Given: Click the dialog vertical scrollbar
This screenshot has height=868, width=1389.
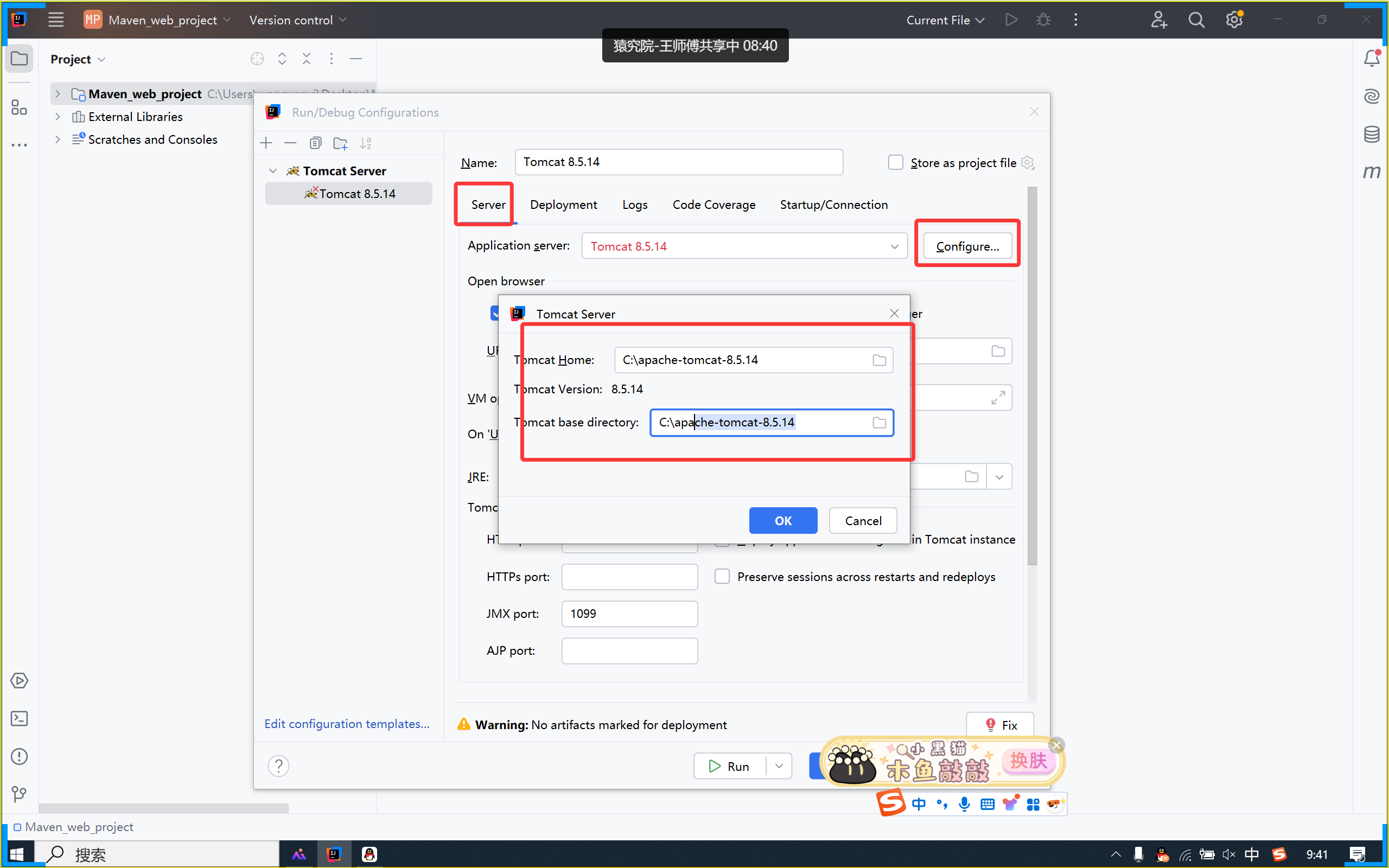Looking at the screenshot, I should [1032, 376].
